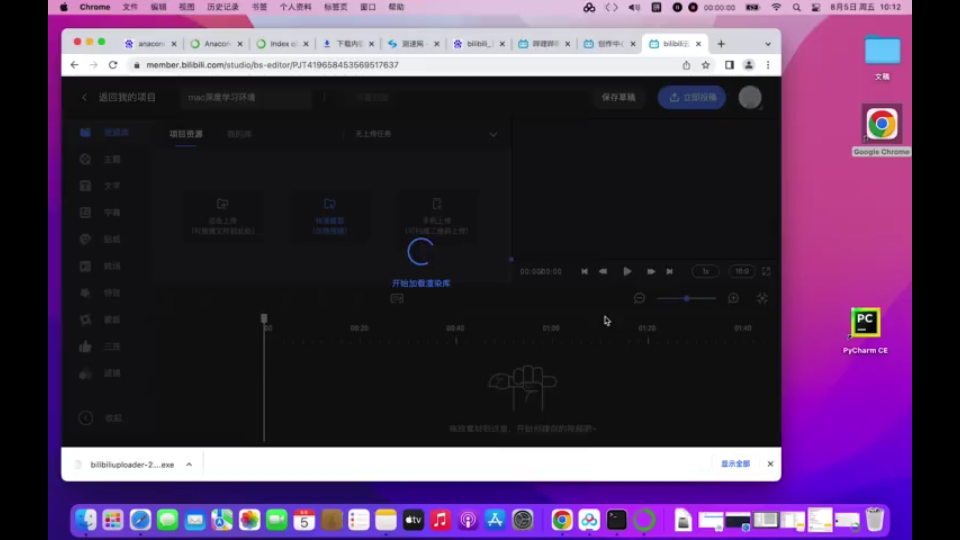Click the user avatar at top right

coord(750,97)
